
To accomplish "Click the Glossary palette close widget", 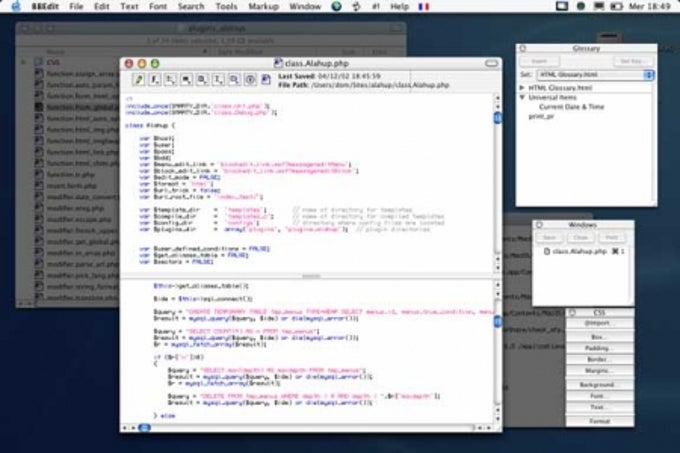I will coord(523,49).
